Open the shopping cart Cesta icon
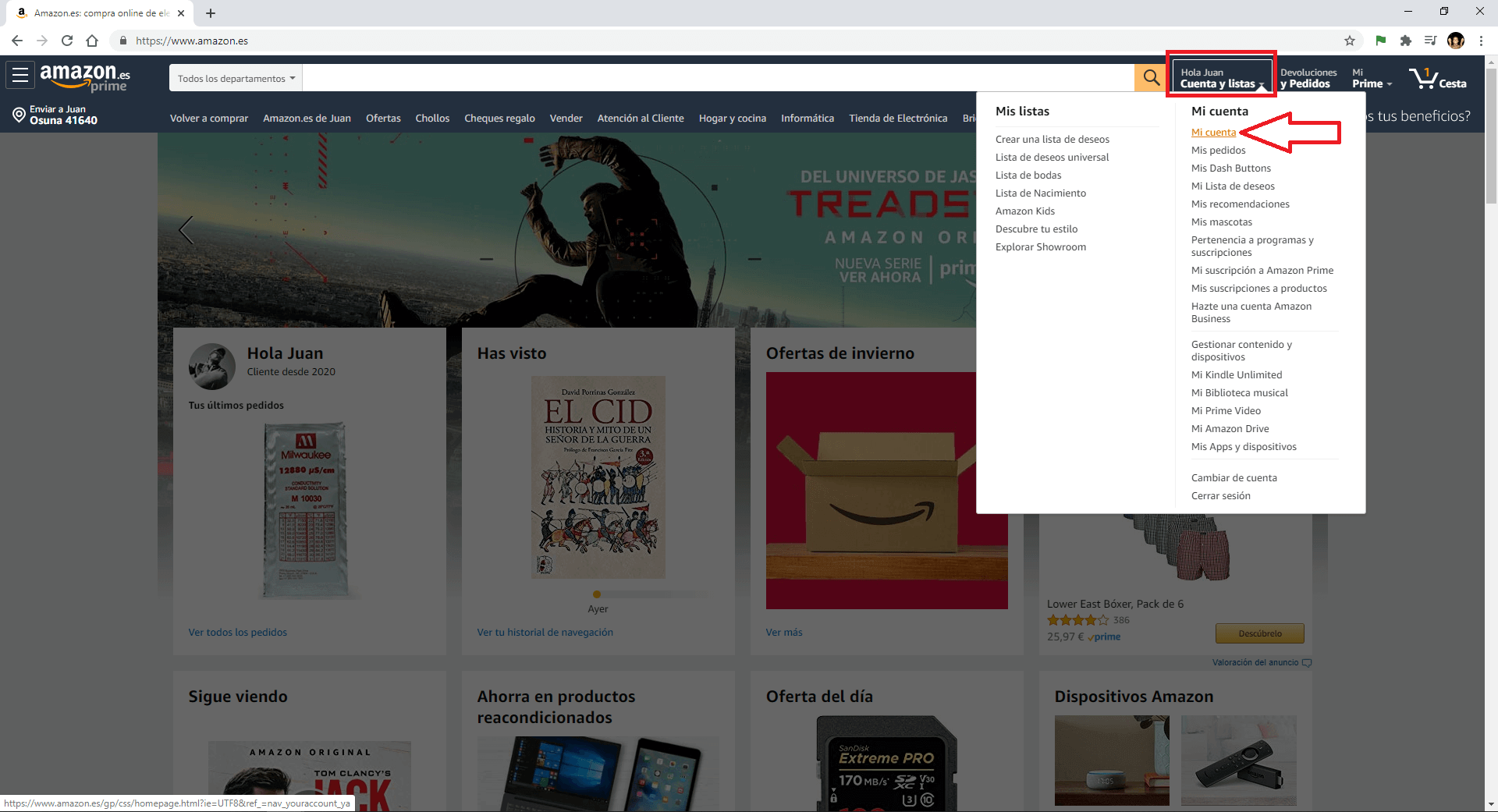This screenshot has width=1498, height=812. pyautogui.click(x=1438, y=78)
